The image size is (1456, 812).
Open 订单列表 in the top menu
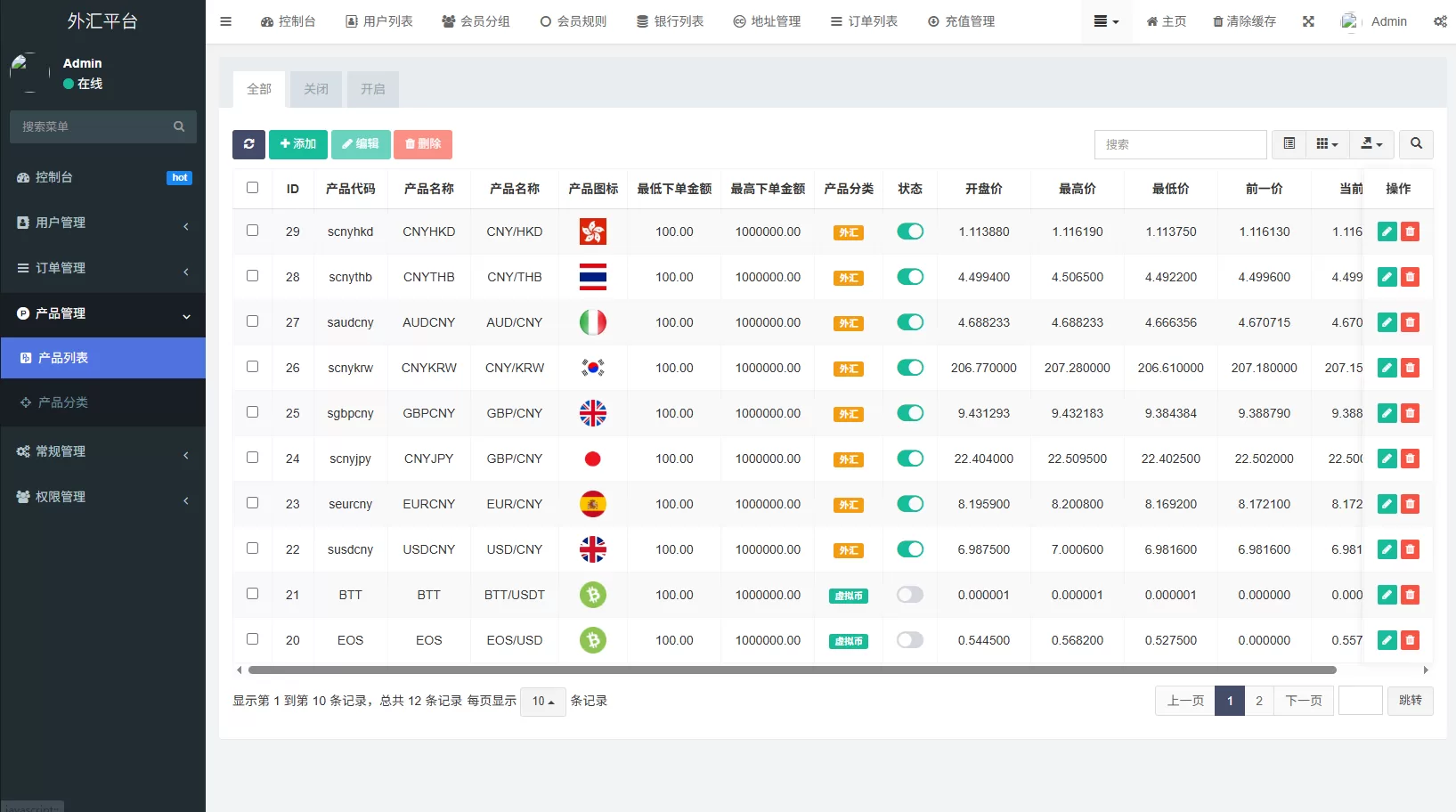coord(864,20)
